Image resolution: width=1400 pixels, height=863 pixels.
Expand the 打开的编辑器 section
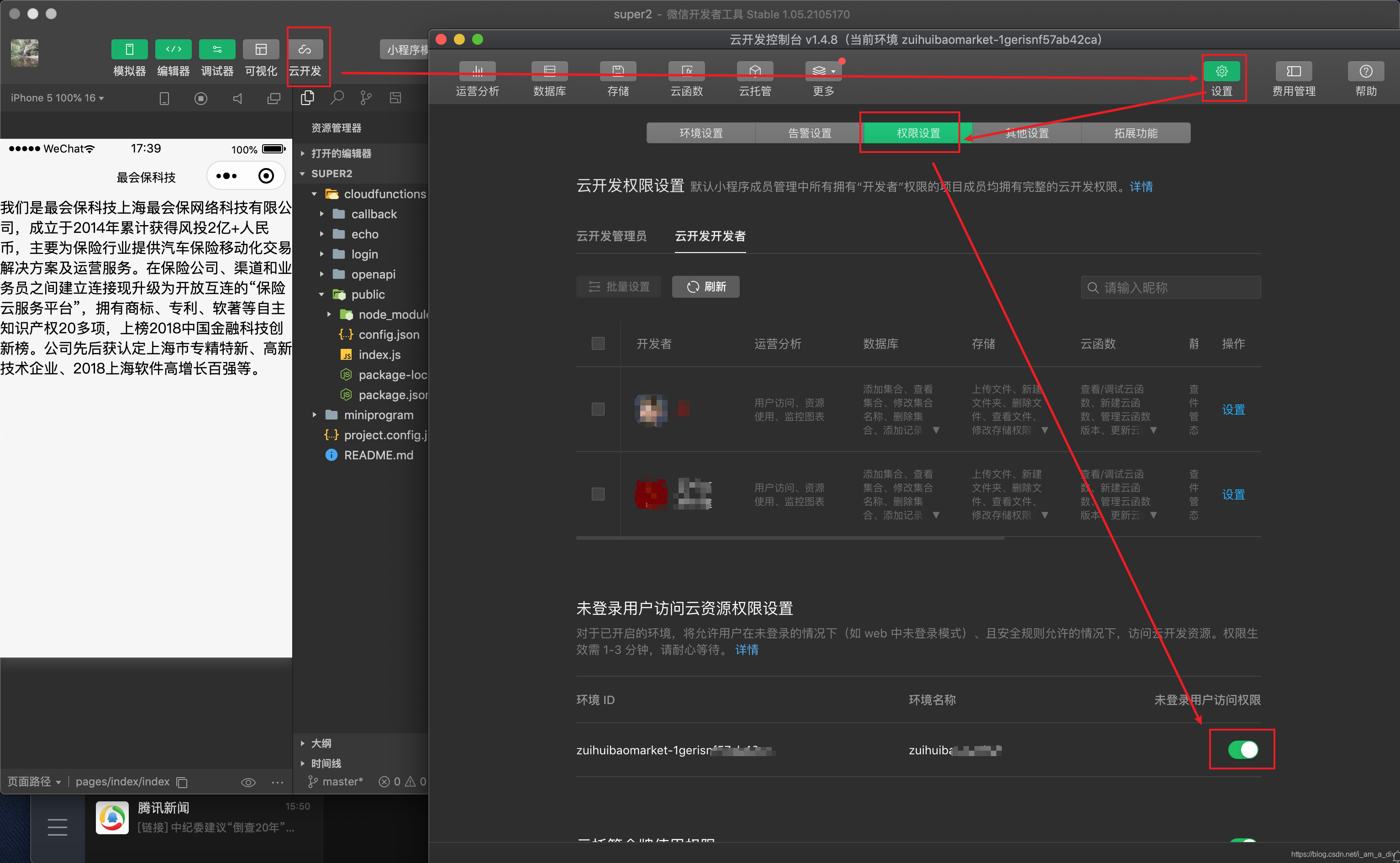click(x=341, y=153)
